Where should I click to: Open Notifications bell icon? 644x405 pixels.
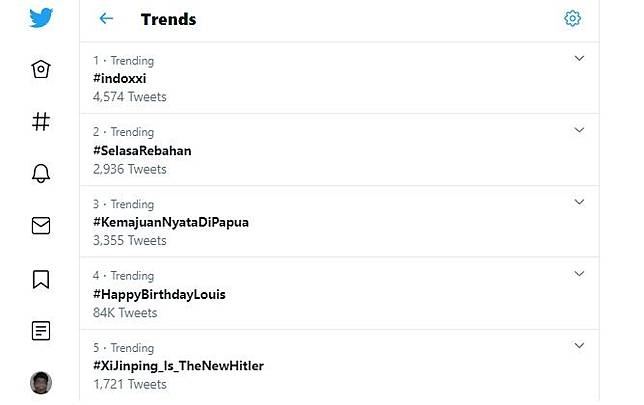tap(41, 173)
